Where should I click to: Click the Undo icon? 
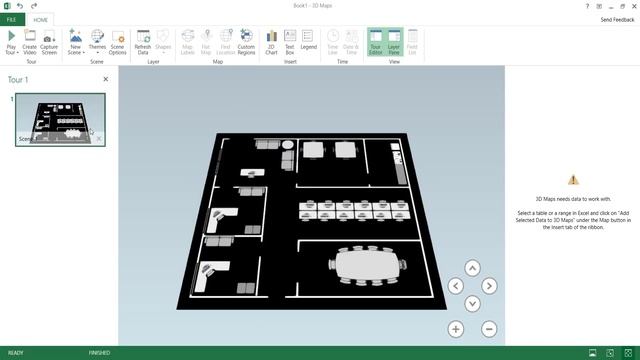20,6
